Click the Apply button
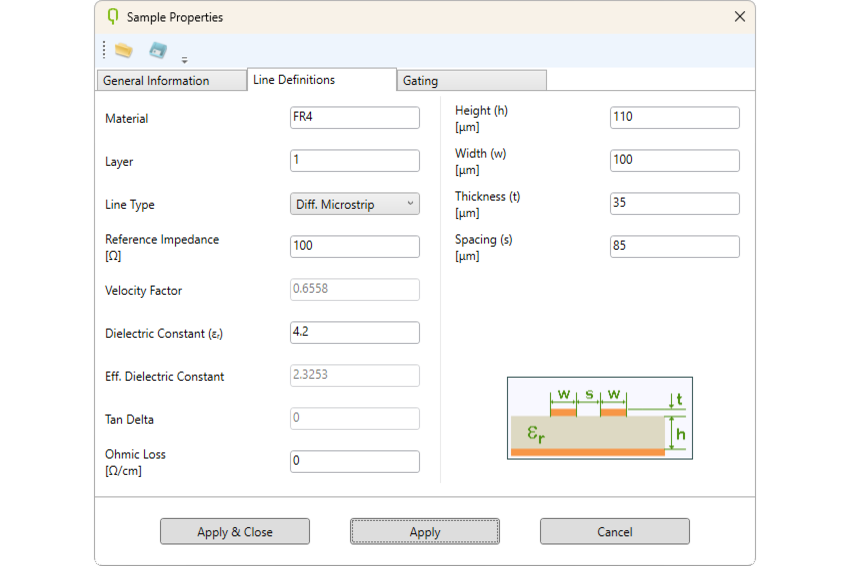This screenshot has width=850, height=566. (x=425, y=531)
